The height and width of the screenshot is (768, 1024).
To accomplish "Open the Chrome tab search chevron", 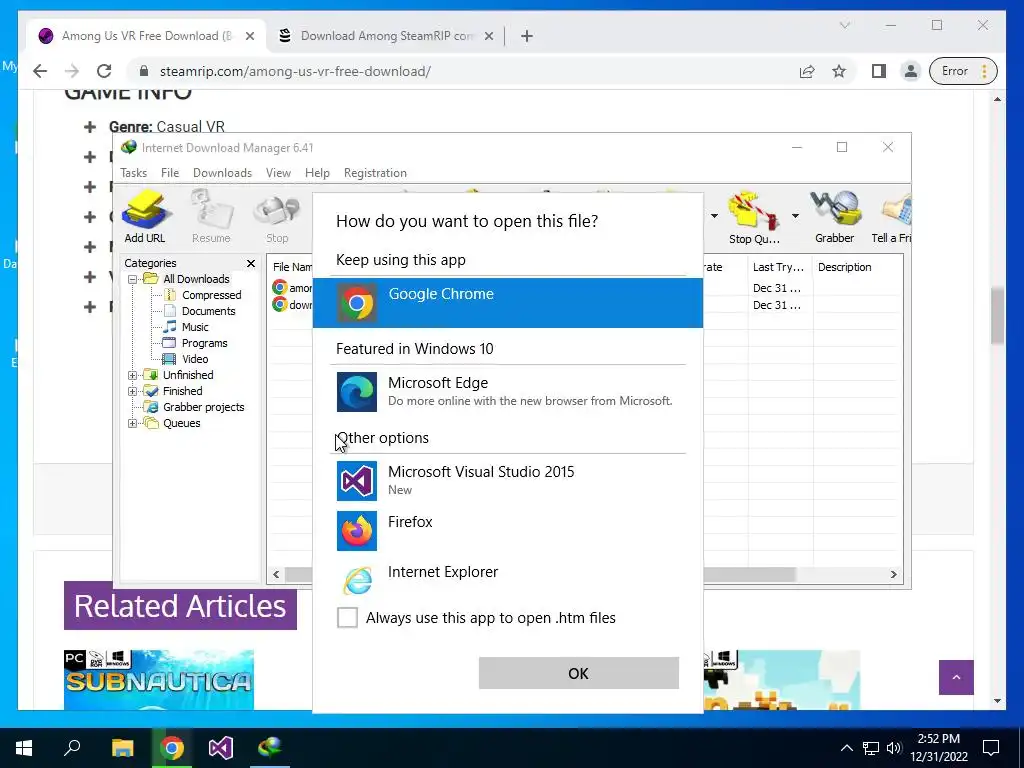I will click(x=844, y=25).
